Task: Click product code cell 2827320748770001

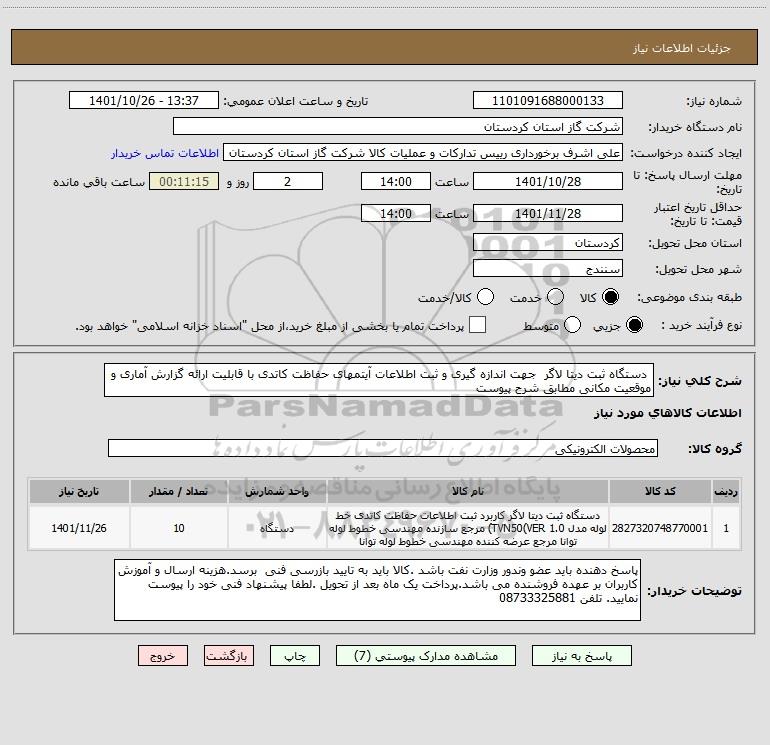Action: point(660,528)
